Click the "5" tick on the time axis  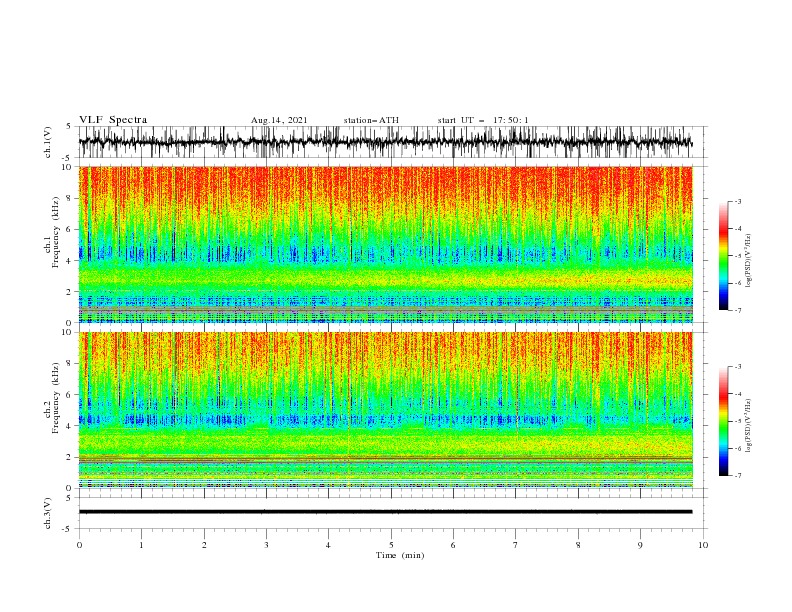coord(391,545)
